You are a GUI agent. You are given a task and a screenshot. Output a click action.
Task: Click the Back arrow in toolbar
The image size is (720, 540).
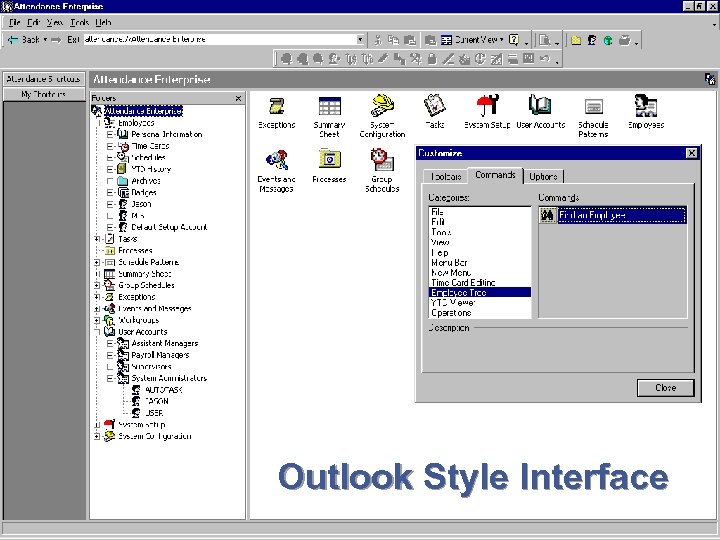coord(12,40)
